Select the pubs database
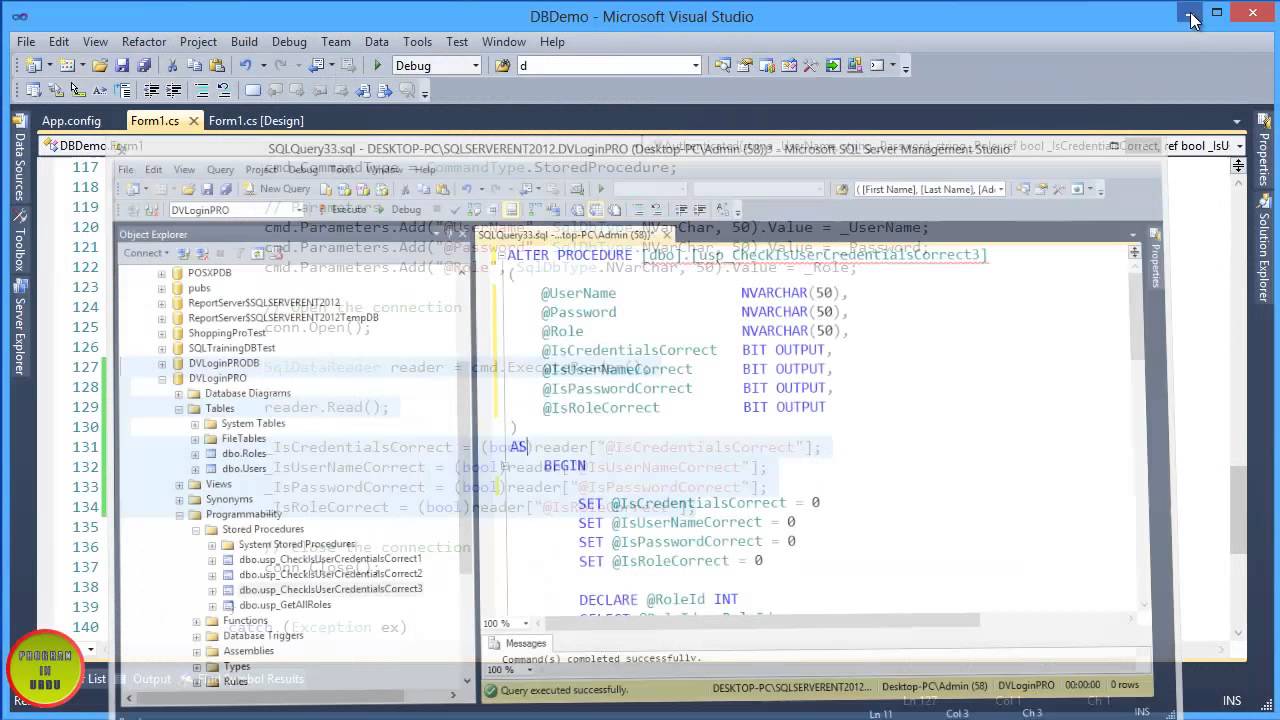The width and height of the screenshot is (1280, 720). (199, 288)
